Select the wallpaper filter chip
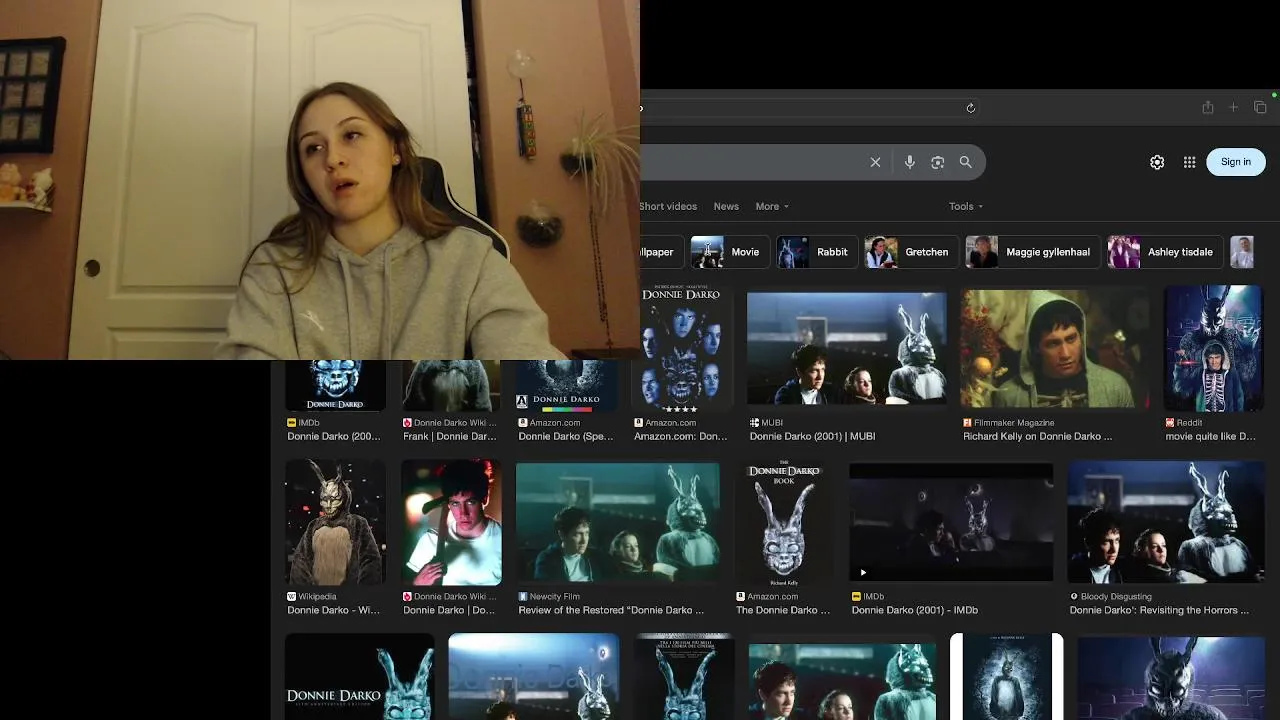Image resolution: width=1280 pixels, height=720 pixels. pos(660,252)
